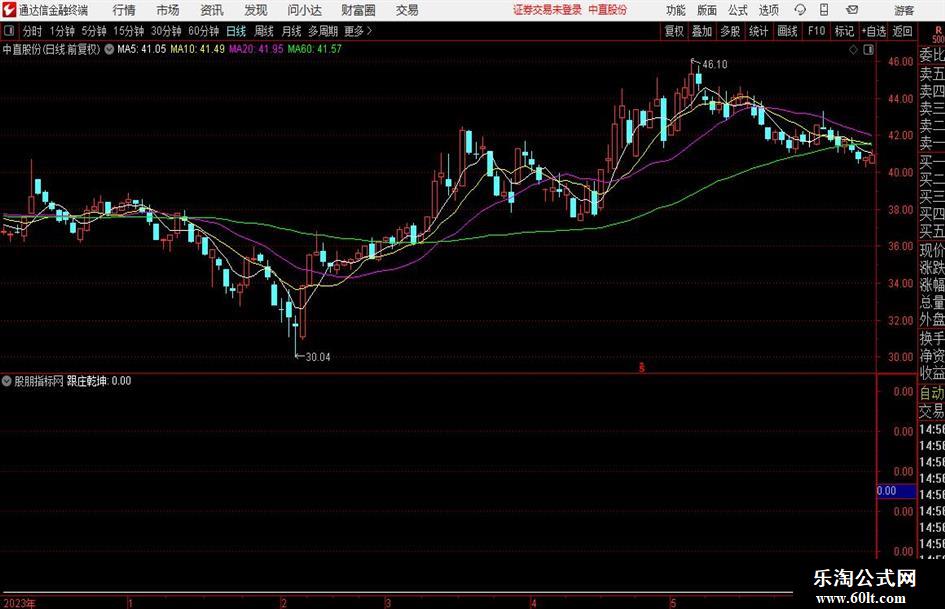This screenshot has height=609, width=945.
Task: Click the 委比 row in the right panel
Action: point(932,55)
